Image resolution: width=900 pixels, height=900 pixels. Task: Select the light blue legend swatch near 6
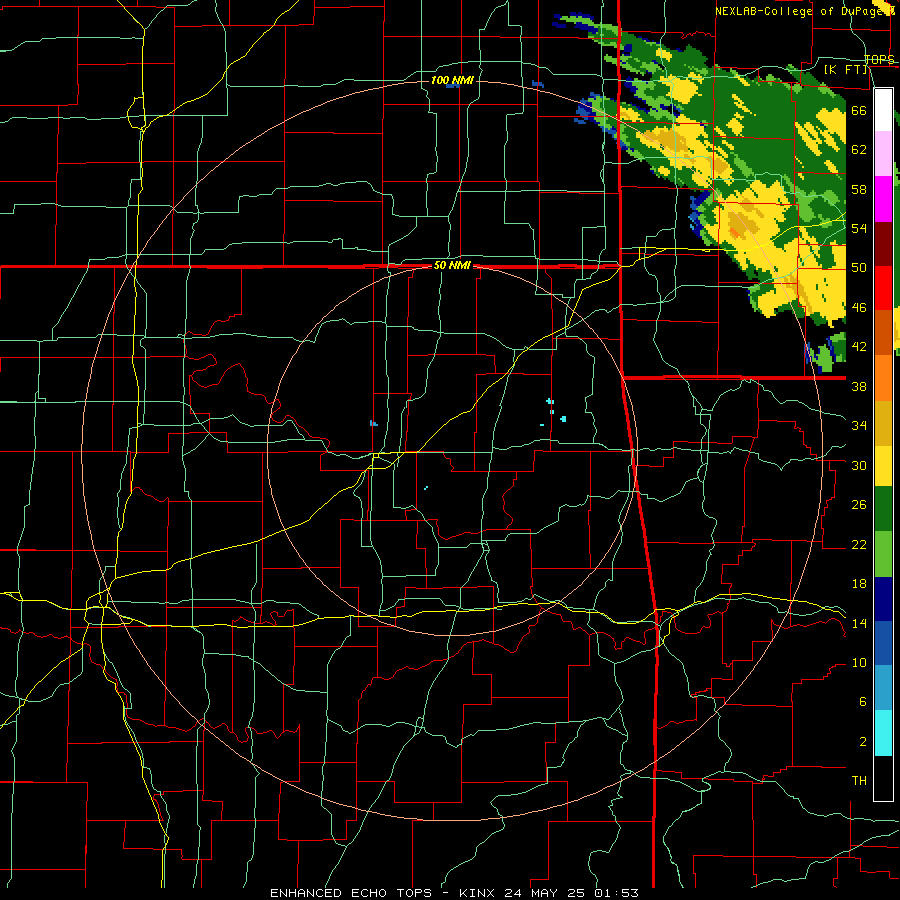coord(883,687)
